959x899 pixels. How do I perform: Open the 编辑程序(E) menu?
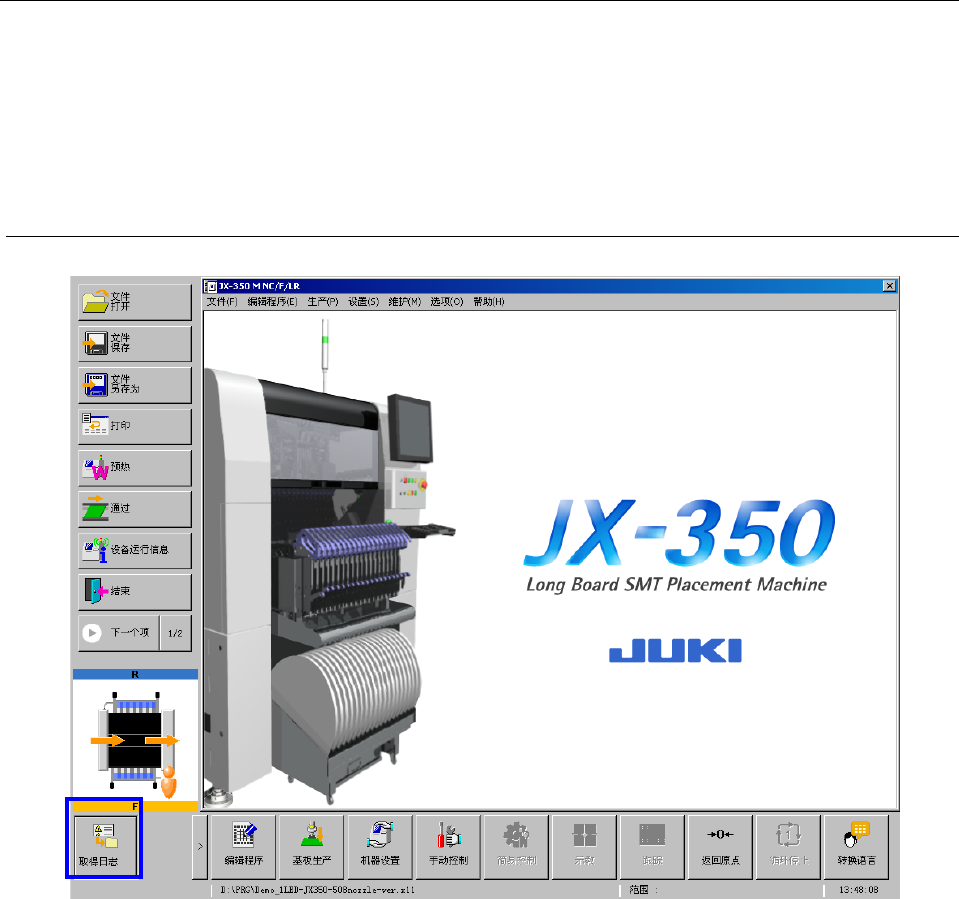pyautogui.click(x=272, y=302)
